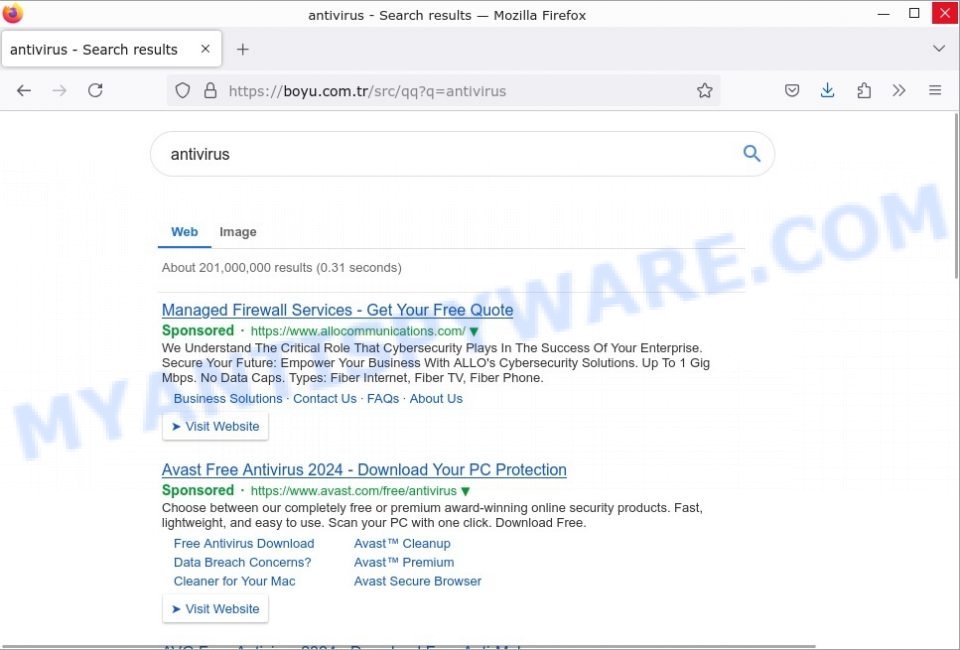Image resolution: width=960 pixels, height=650 pixels.
Task: Open Free Antivirus Download sitelink
Action: pos(244,544)
